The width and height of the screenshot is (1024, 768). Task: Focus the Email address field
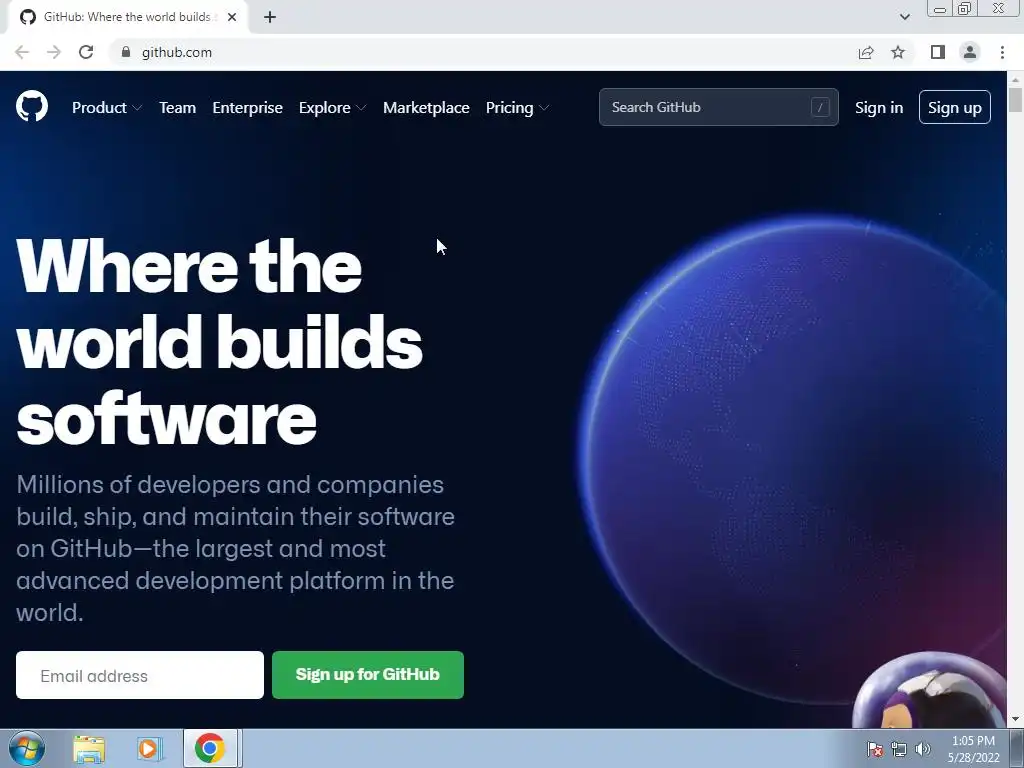(140, 675)
